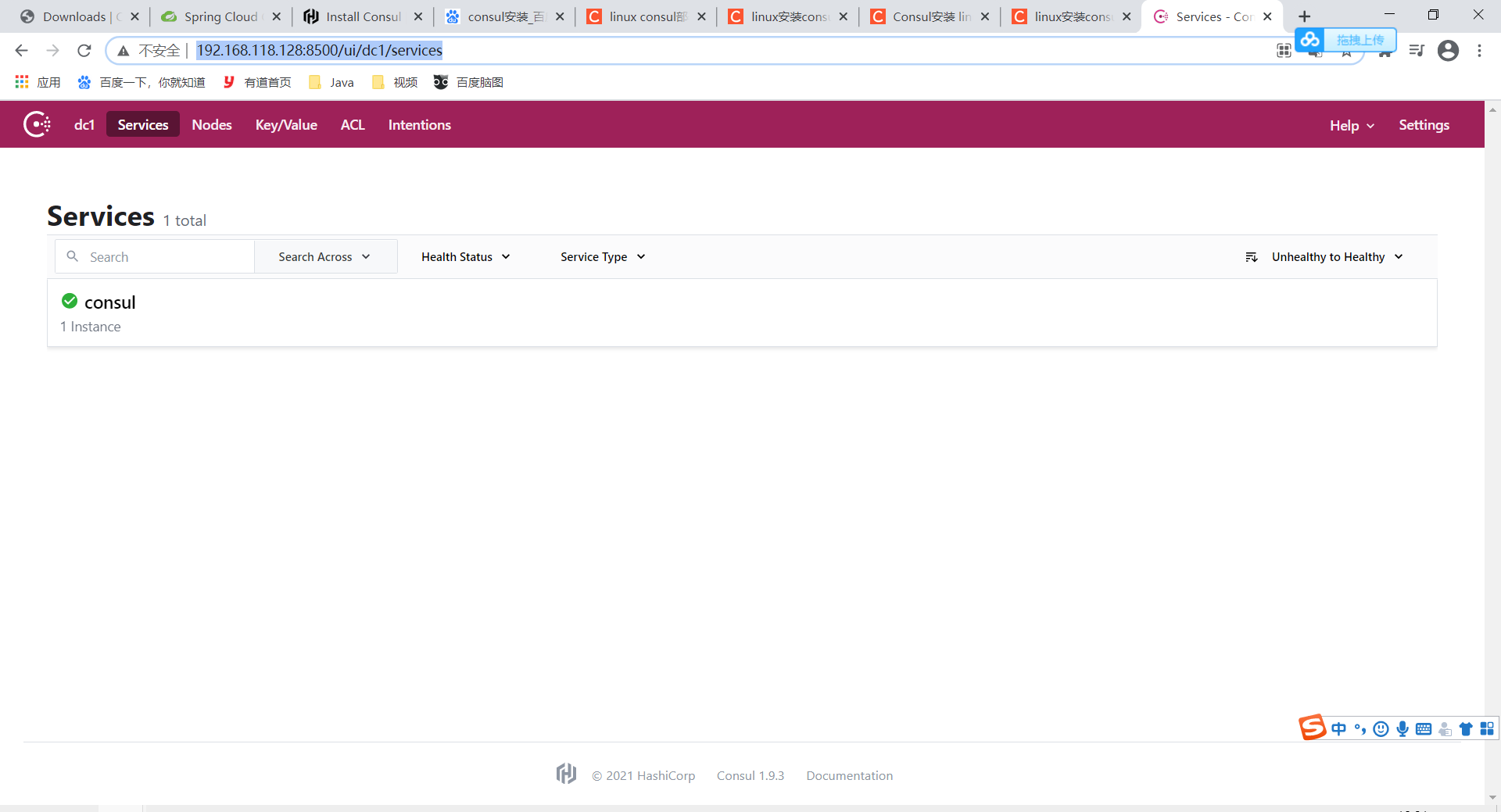The image size is (1501, 812).
Task: Click the HashiCorp footer logo
Action: pyautogui.click(x=567, y=774)
